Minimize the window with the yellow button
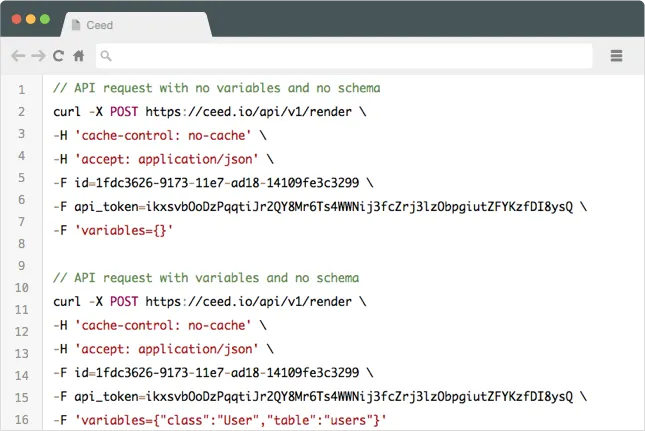 point(31,19)
